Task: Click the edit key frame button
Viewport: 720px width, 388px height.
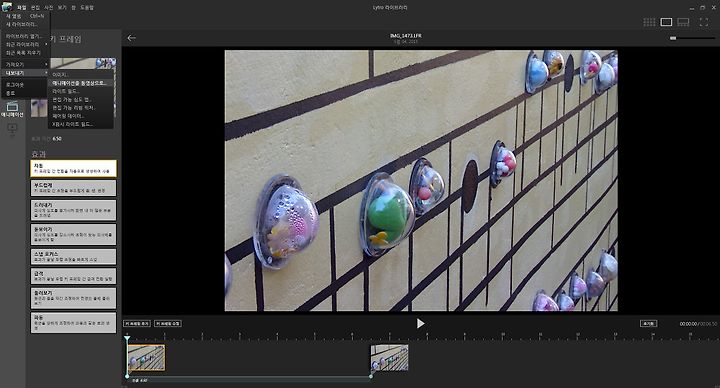Action: click(x=168, y=324)
